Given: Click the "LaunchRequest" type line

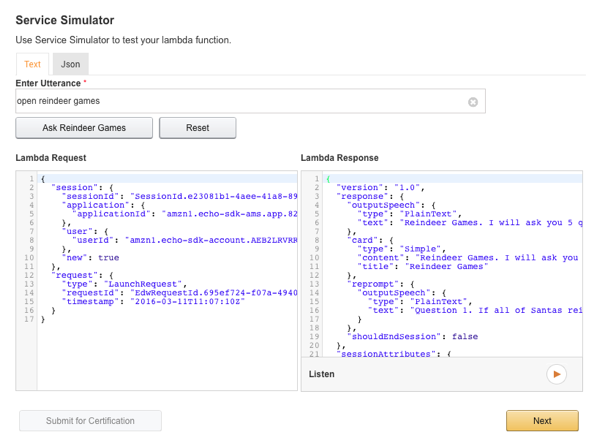Looking at the screenshot, I should 124,284.
